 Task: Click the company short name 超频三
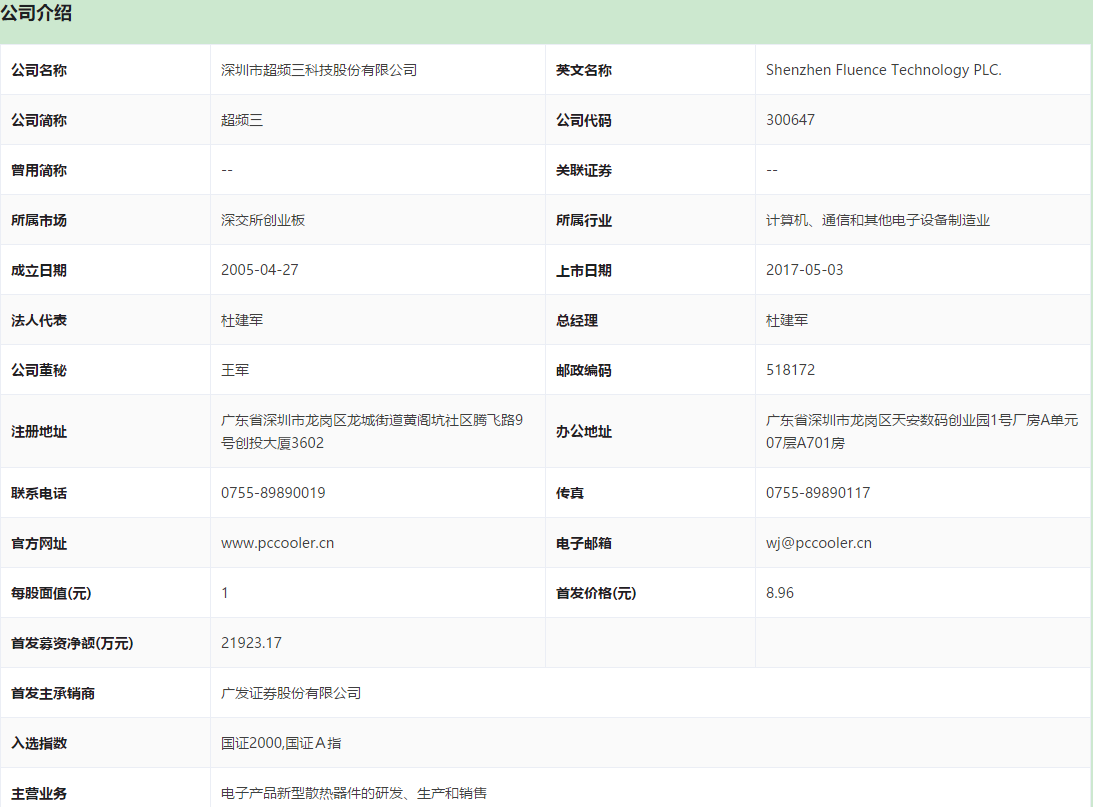click(x=242, y=120)
